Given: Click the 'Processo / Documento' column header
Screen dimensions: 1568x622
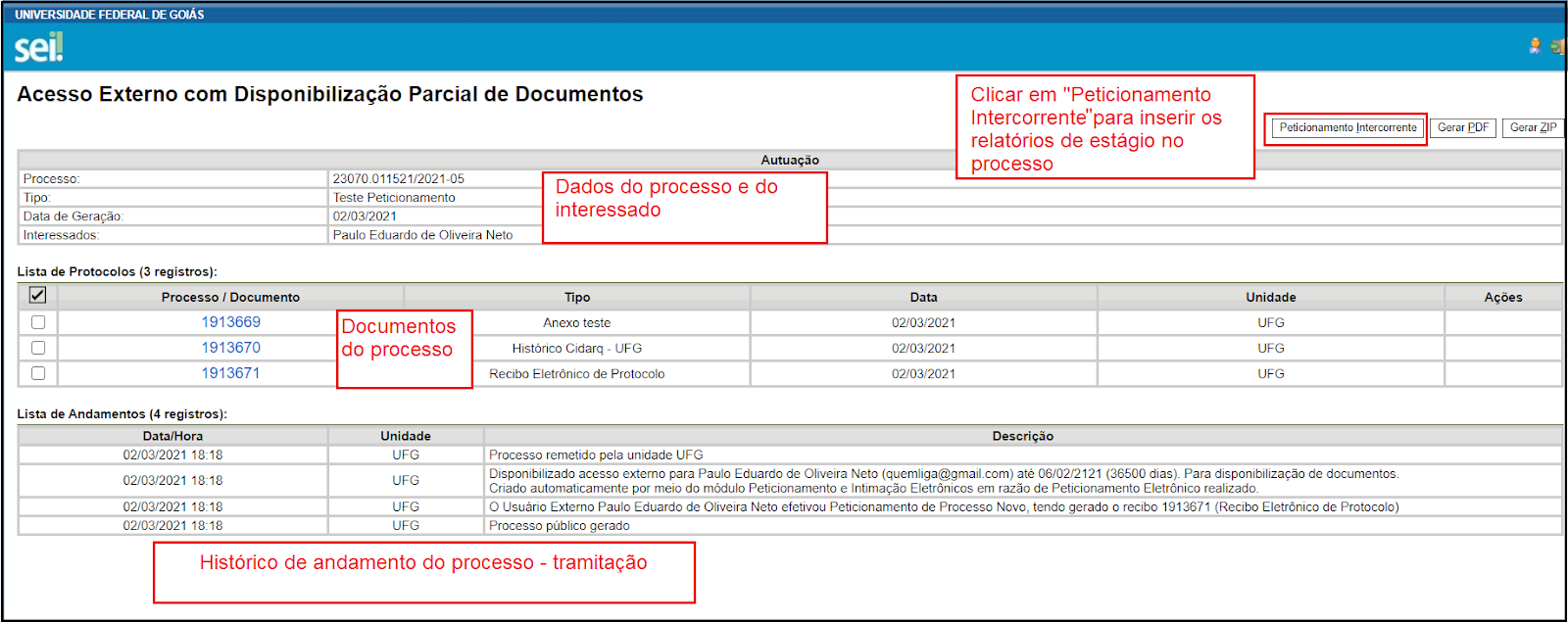Looking at the screenshot, I should coord(230,297).
